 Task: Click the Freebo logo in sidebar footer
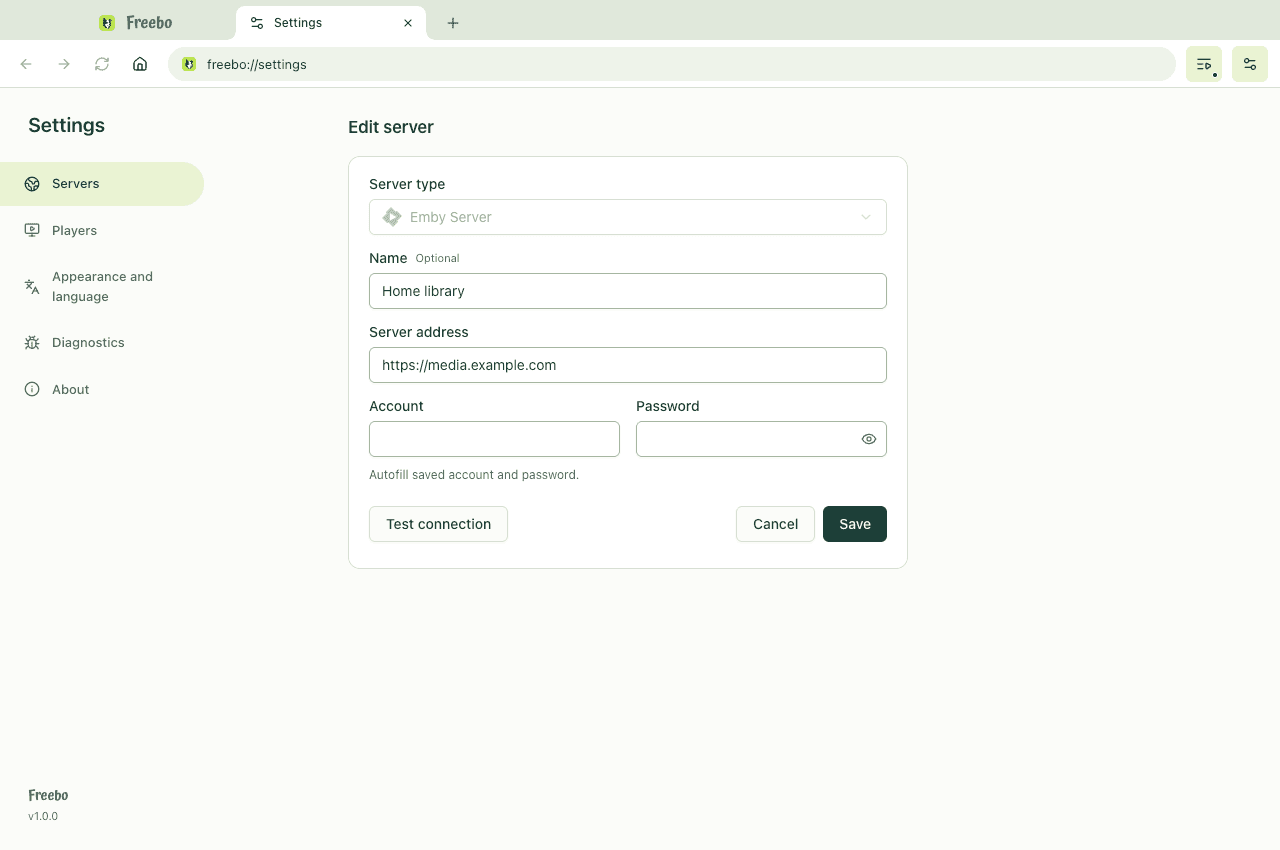(x=48, y=795)
